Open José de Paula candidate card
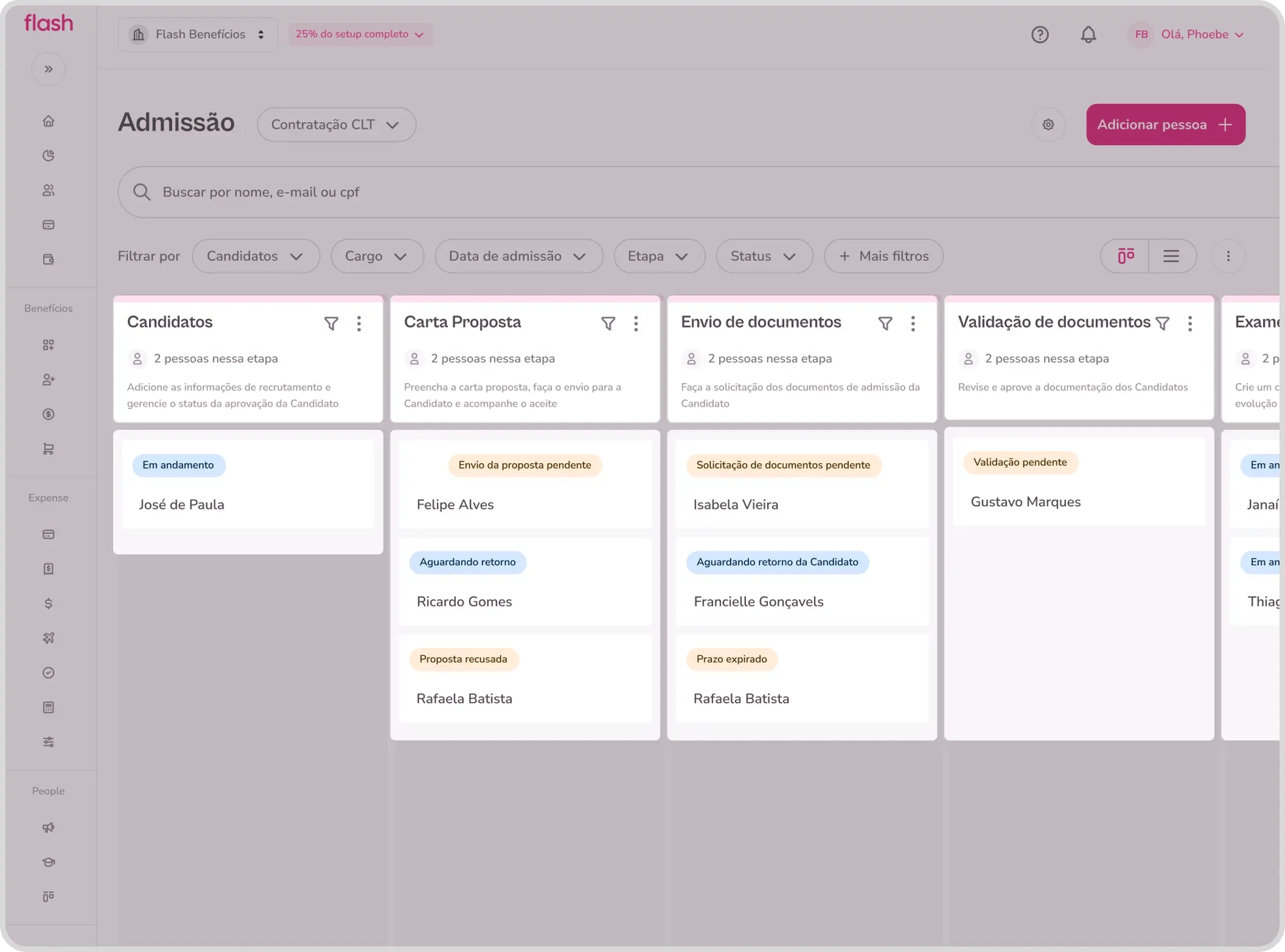1285x952 pixels. (x=248, y=484)
